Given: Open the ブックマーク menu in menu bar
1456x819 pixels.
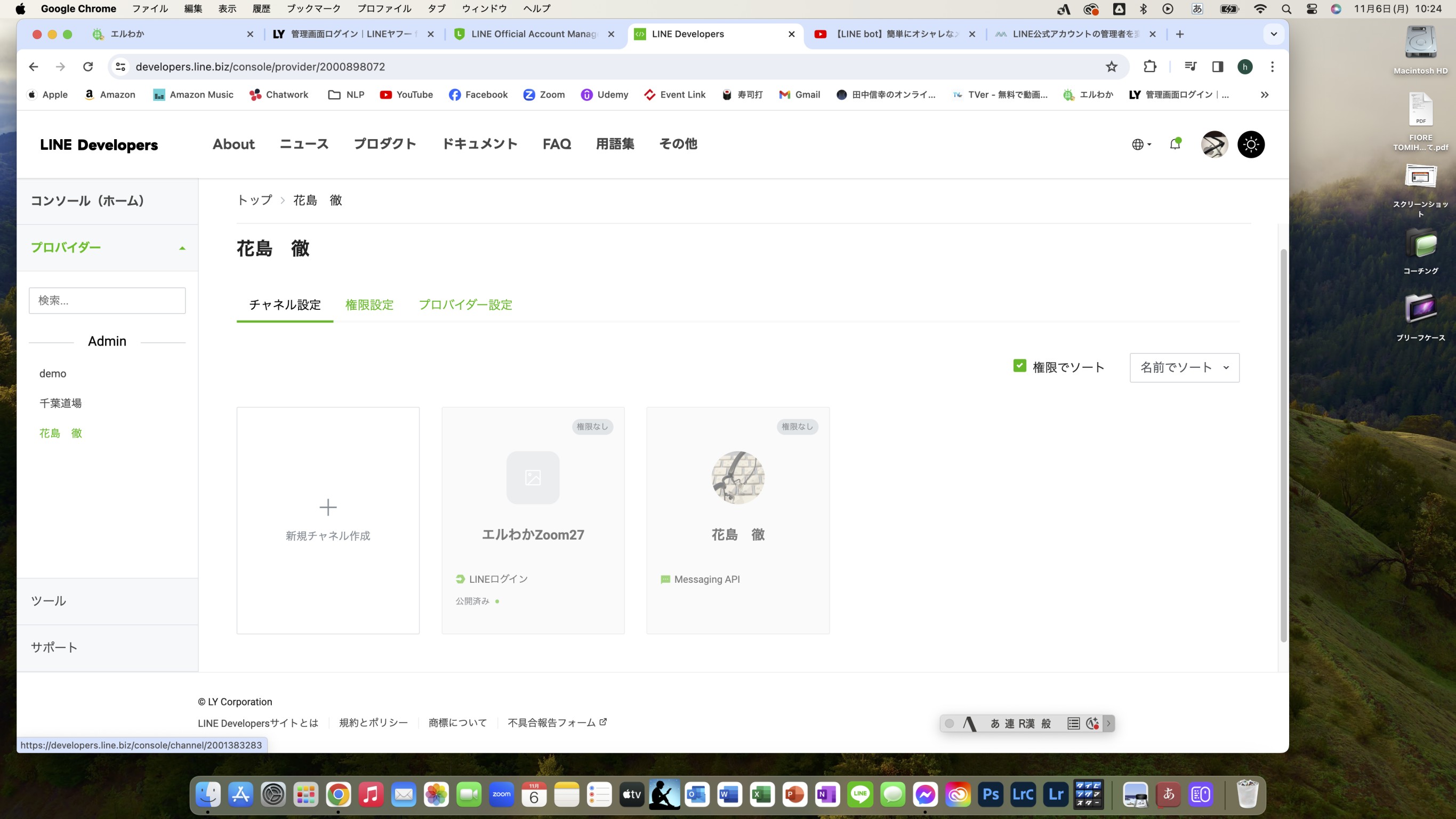Looking at the screenshot, I should (313, 9).
